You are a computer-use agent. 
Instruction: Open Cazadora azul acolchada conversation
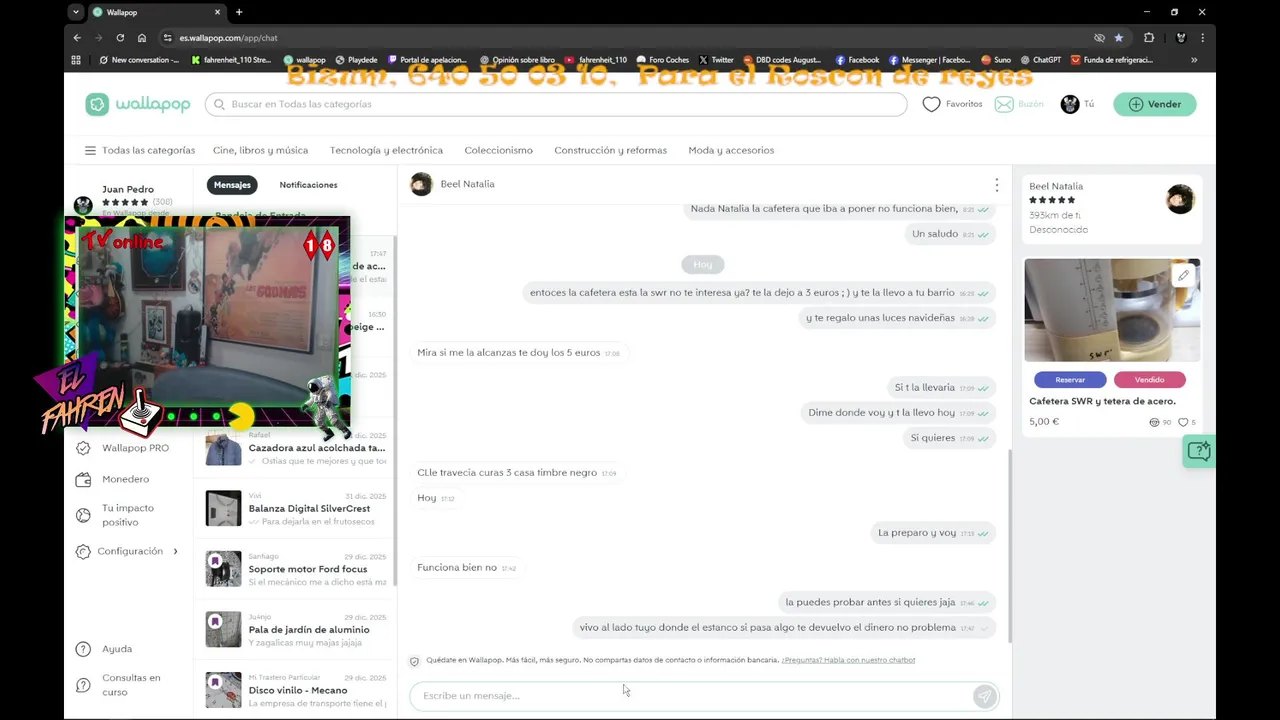pos(296,448)
